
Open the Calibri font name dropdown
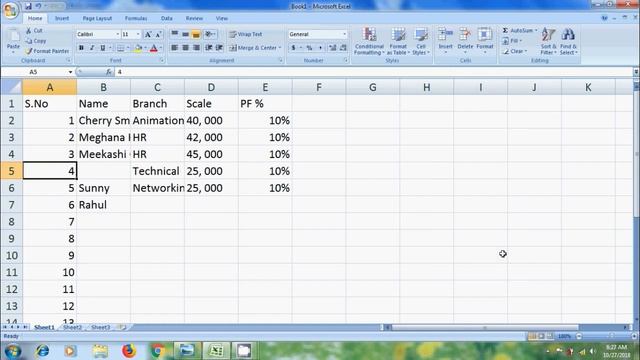point(118,34)
